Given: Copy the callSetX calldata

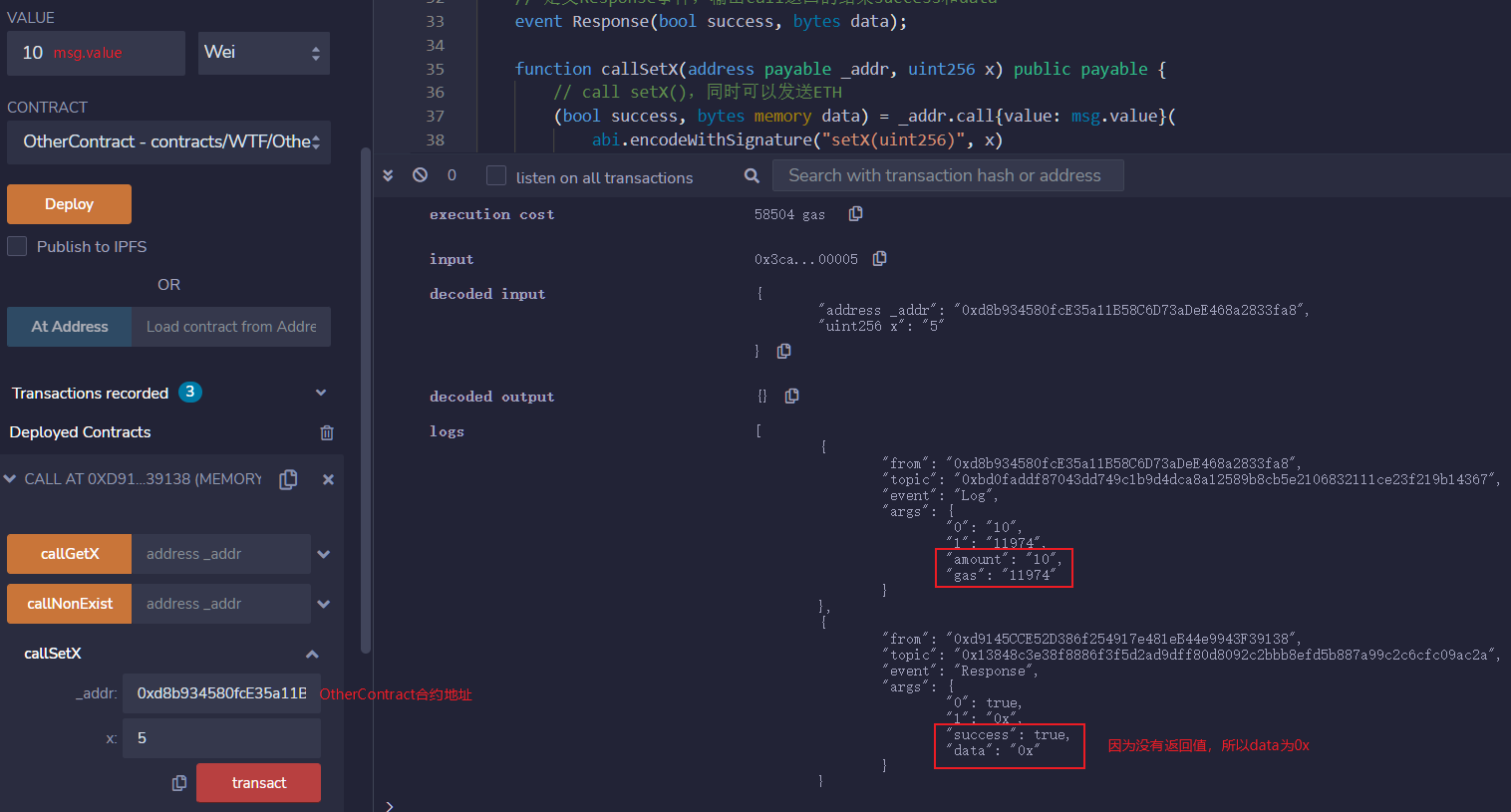Looking at the screenshot, I should (x=178, y=783).
